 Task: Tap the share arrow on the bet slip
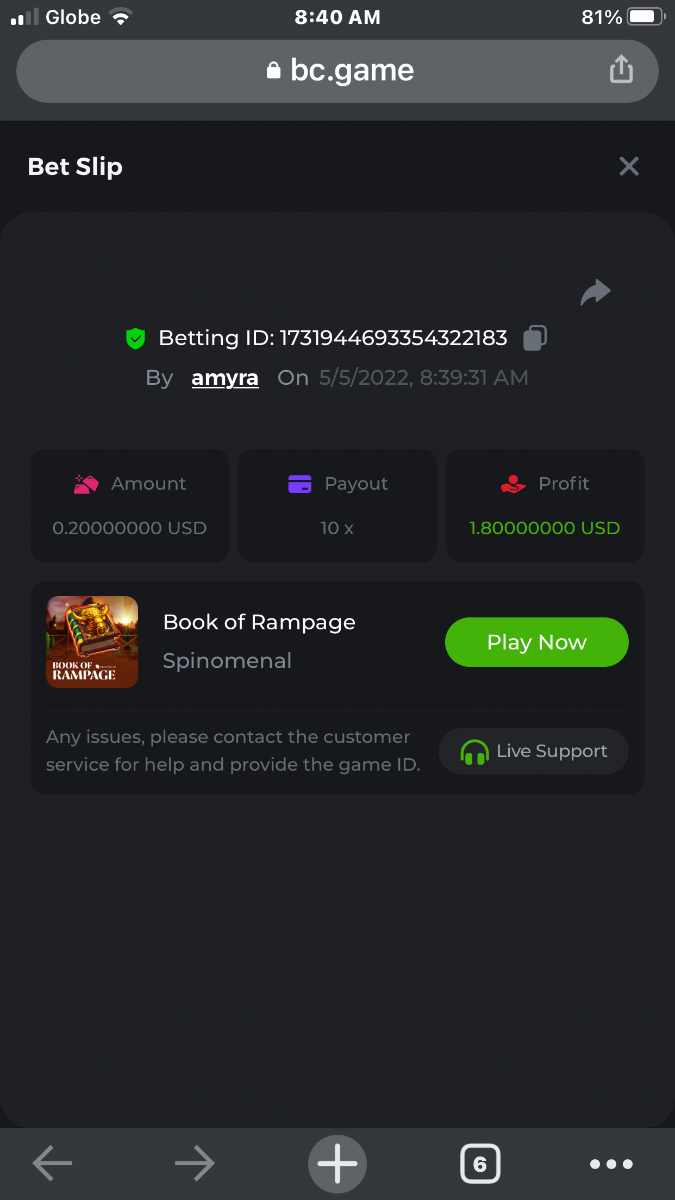(595, 292)
